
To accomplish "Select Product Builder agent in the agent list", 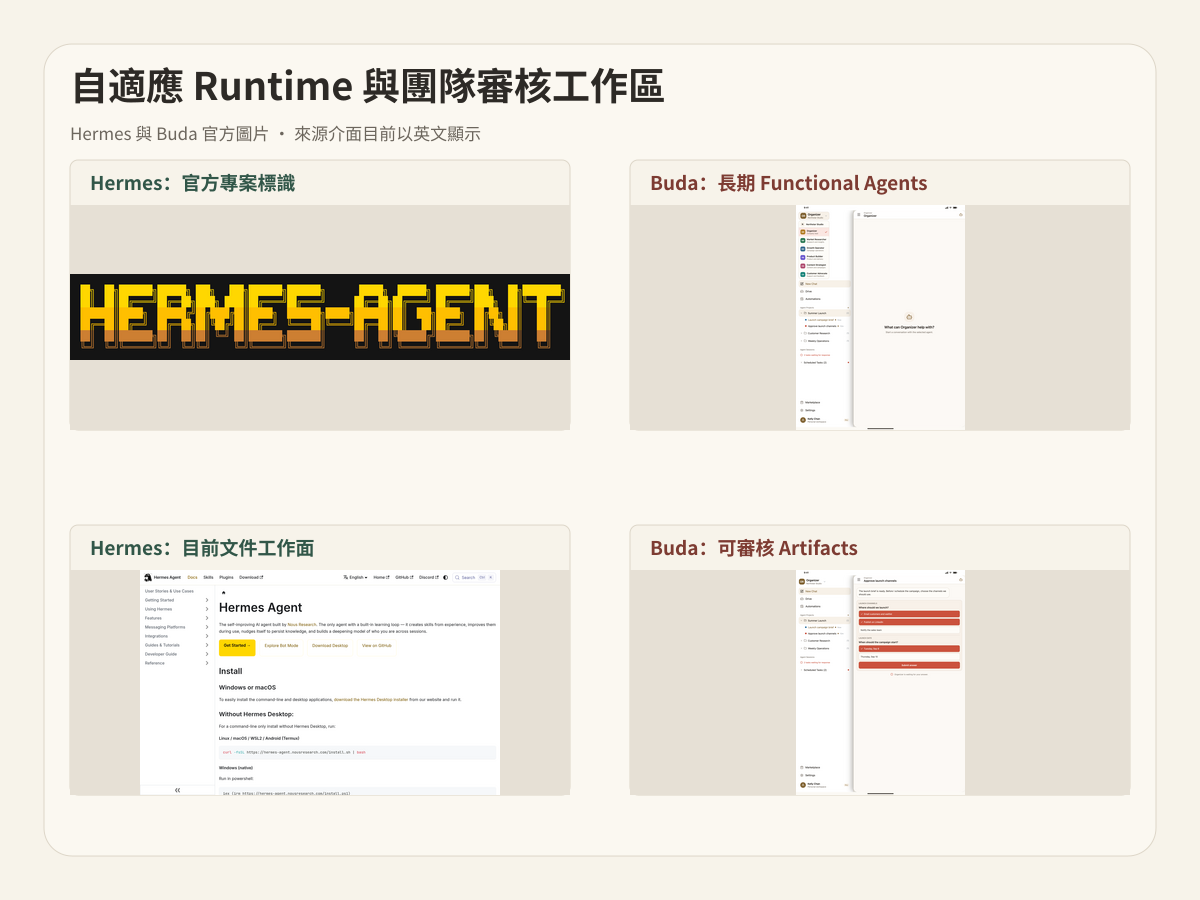I will point(814,257).
